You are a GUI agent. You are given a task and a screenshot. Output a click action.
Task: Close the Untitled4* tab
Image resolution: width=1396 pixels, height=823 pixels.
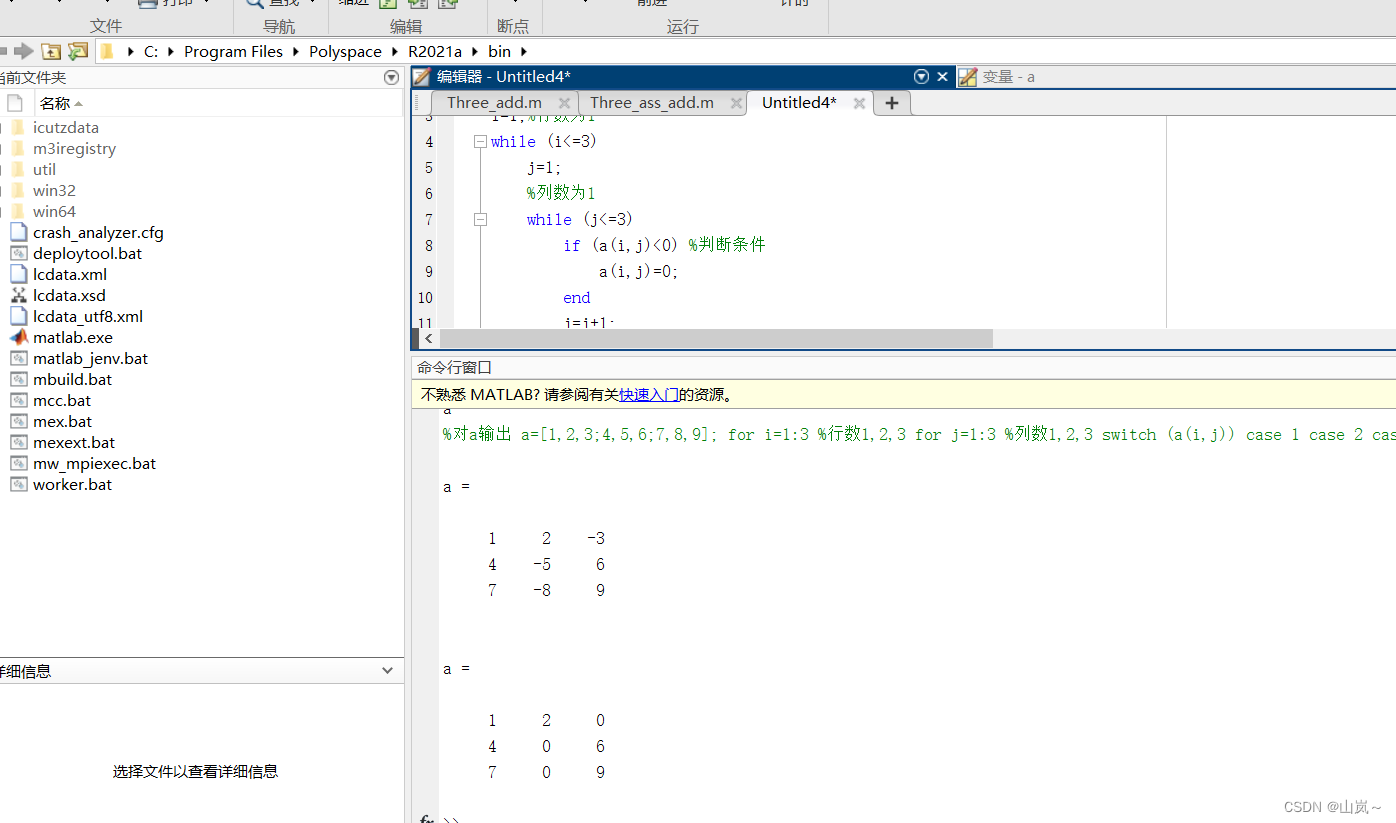point(859,103)
